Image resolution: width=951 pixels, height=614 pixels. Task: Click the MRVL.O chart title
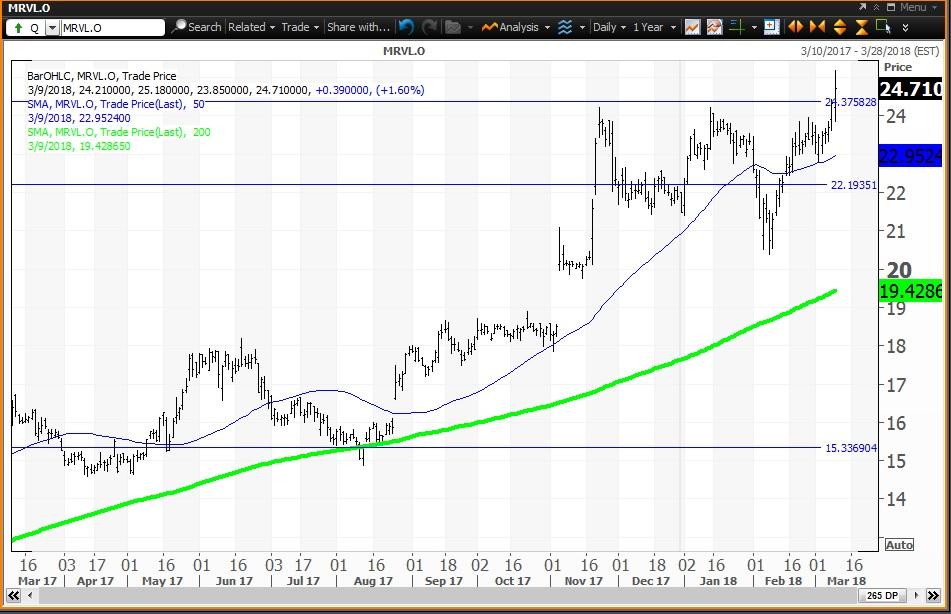pos(404,51)
